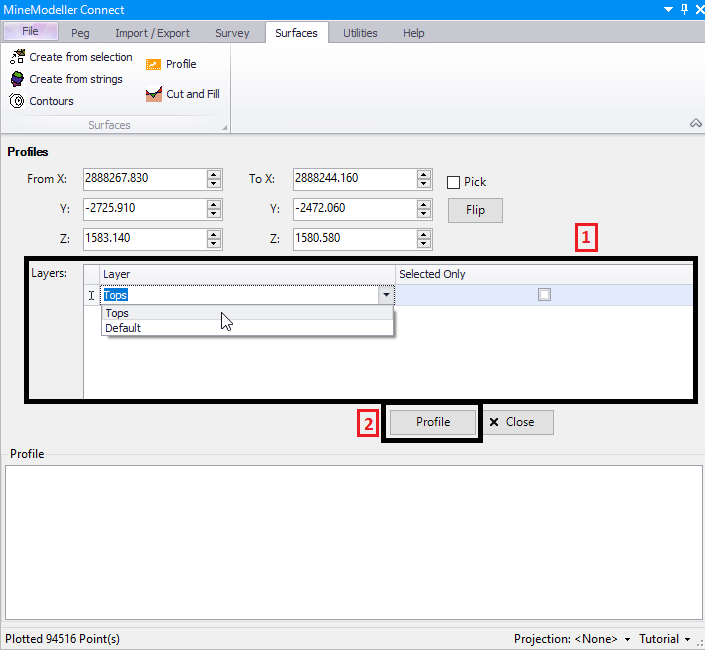Click the Contours tool icon
Image resolution: width=705 pixels, height=650 pixels.
(x=17, y=101)
